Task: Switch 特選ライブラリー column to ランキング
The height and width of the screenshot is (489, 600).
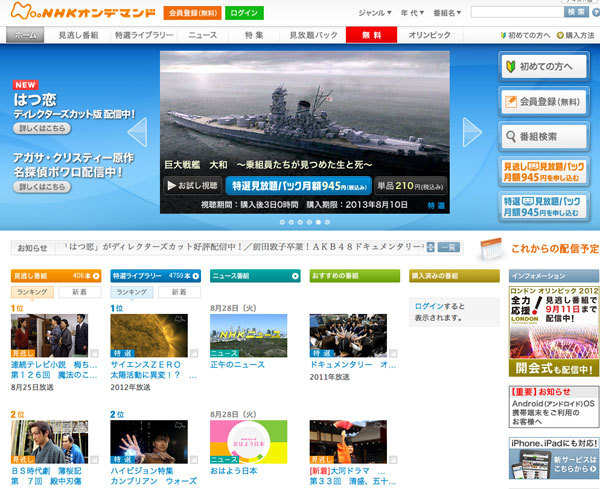Action: pyautogui.click(x=131, y=292)
